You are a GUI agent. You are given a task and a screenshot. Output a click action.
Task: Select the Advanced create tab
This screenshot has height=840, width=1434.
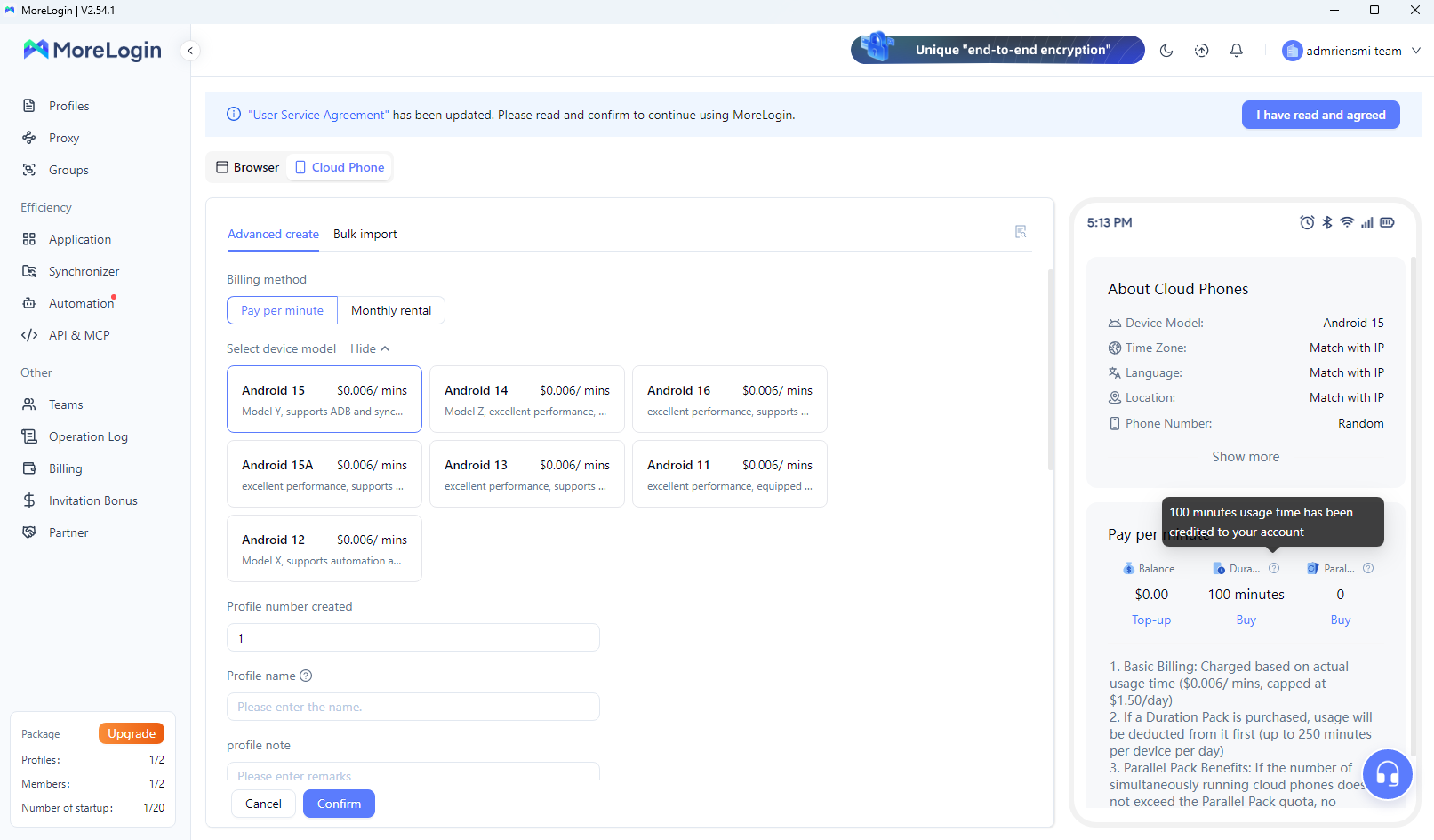coord(273,234)
